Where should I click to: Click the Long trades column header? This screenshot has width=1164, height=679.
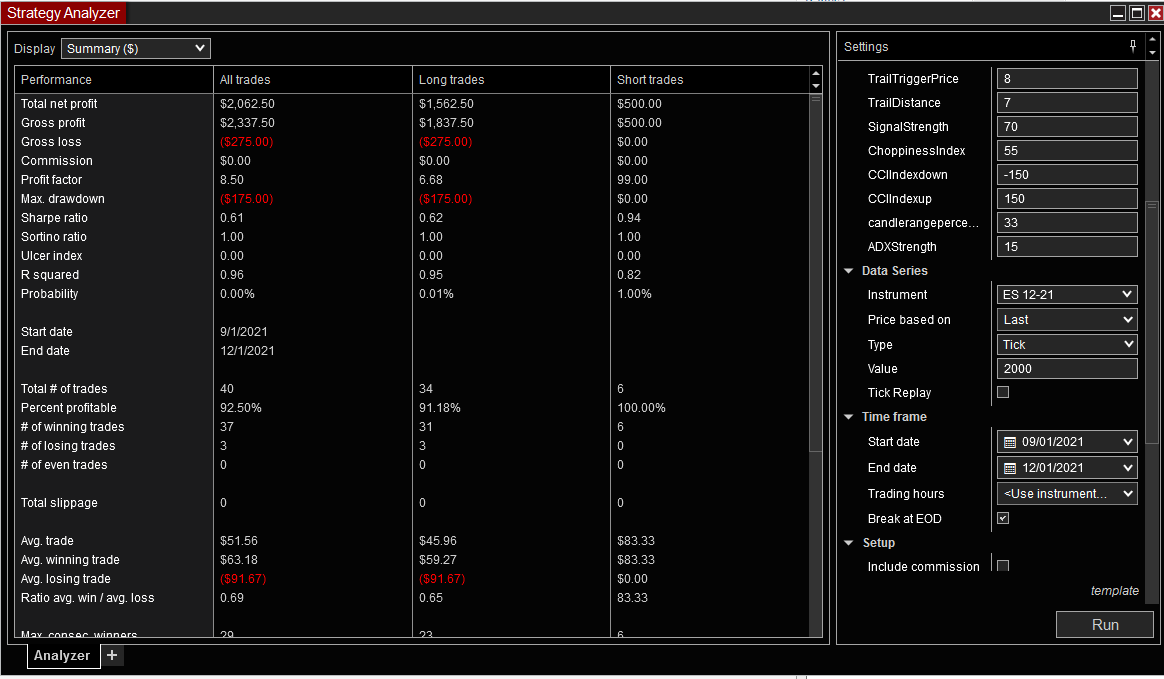coord(511,79)
